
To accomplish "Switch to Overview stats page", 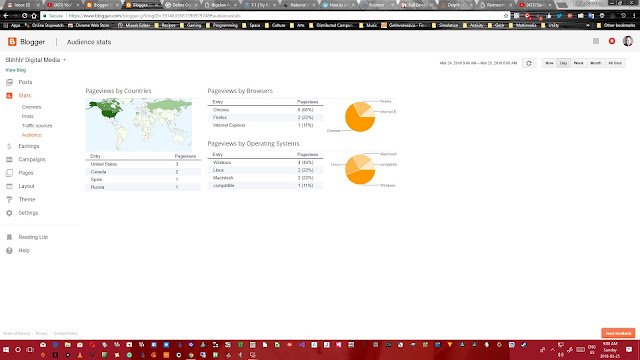I will pyautogui.click(x=31, y=107).
